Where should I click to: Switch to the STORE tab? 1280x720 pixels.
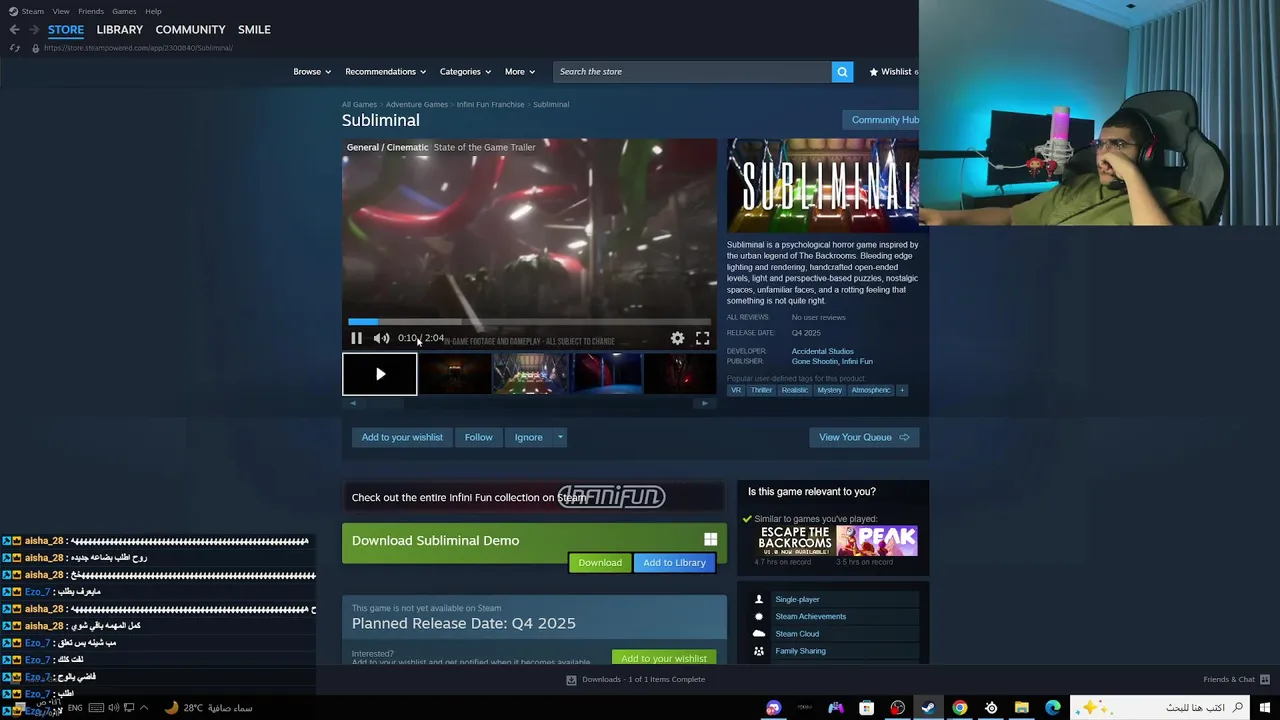[66, 30]
